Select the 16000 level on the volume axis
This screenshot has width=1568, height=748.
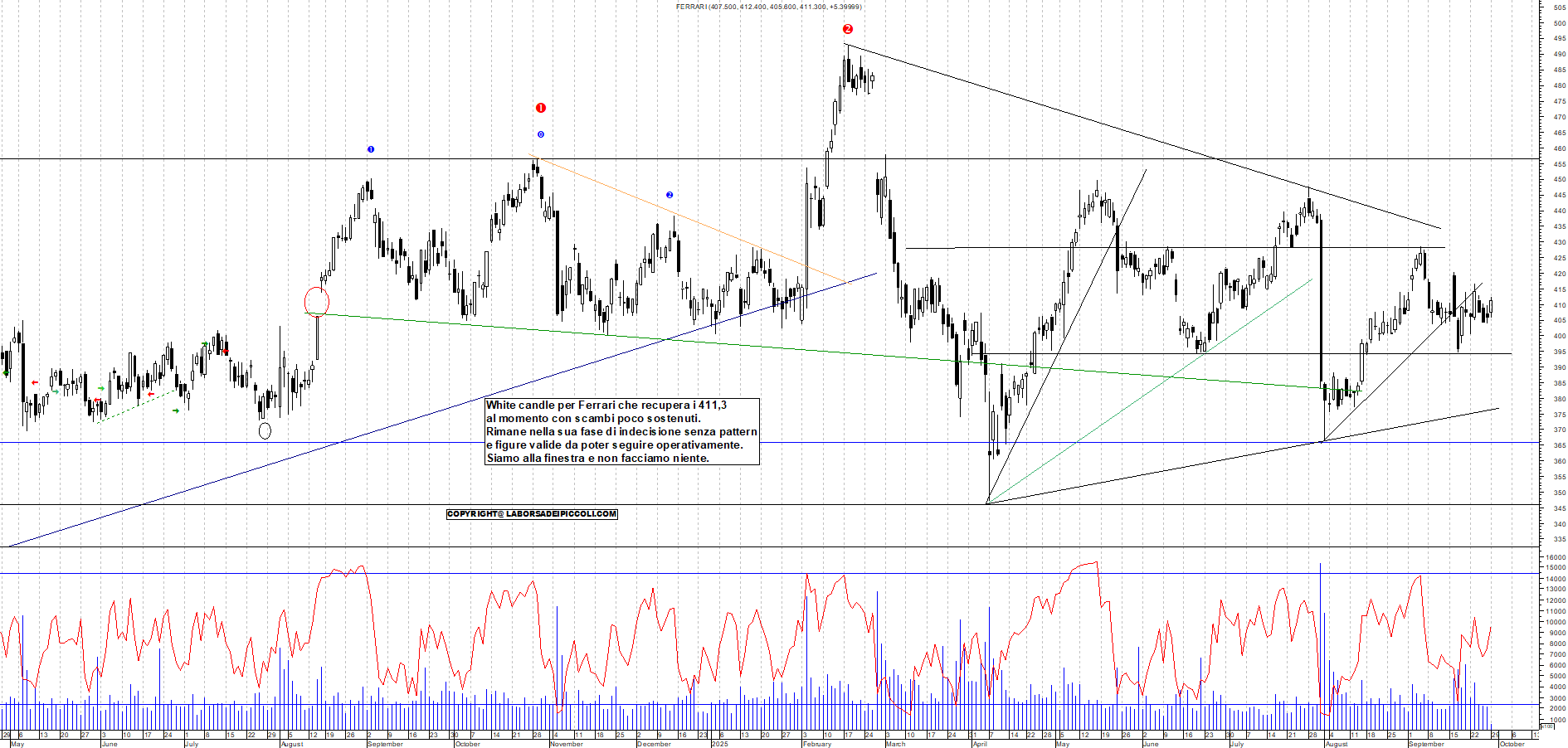pyautogui.click(x=1555, y=557)
